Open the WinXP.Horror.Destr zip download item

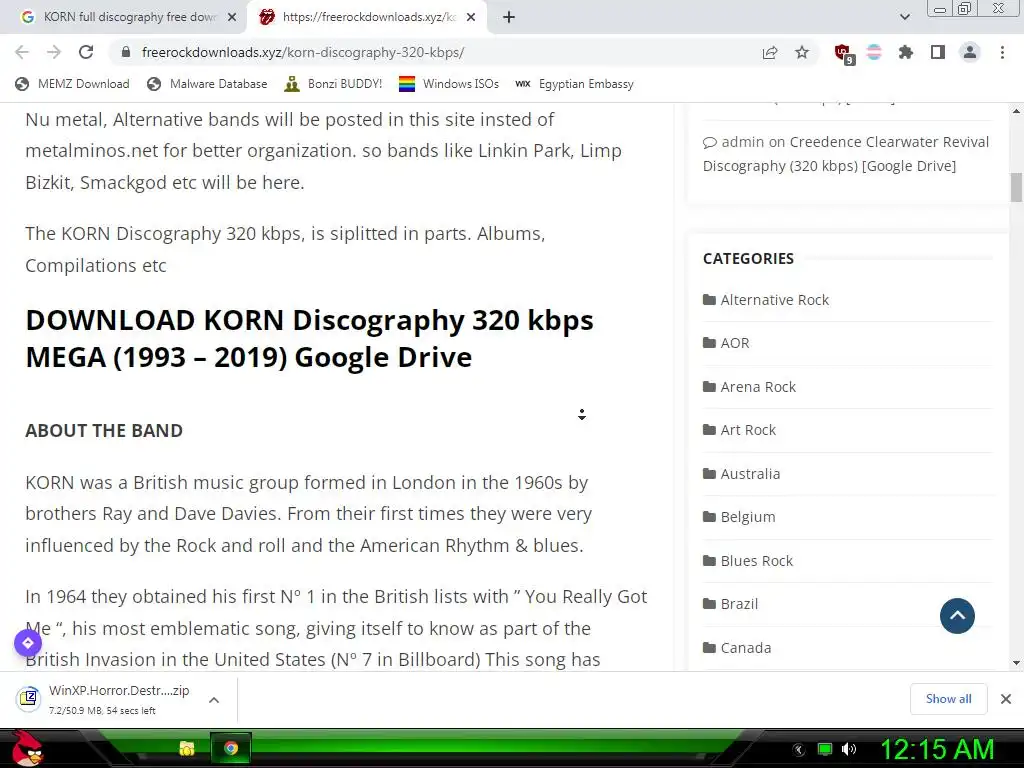point(104,699)
